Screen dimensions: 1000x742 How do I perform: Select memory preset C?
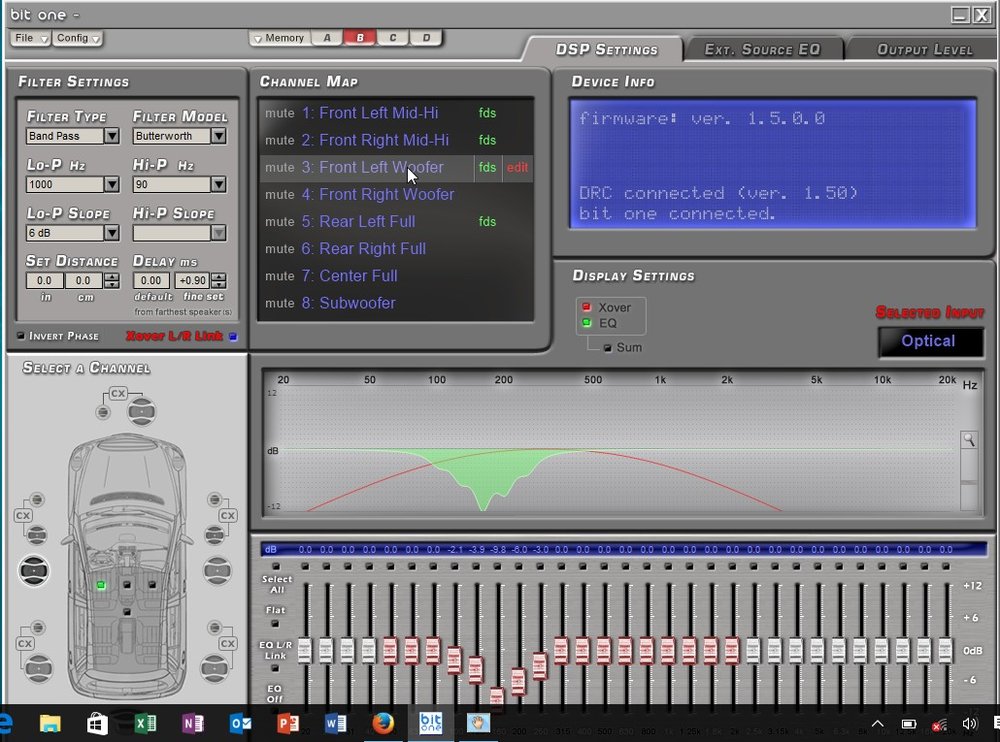click(393, 38)
